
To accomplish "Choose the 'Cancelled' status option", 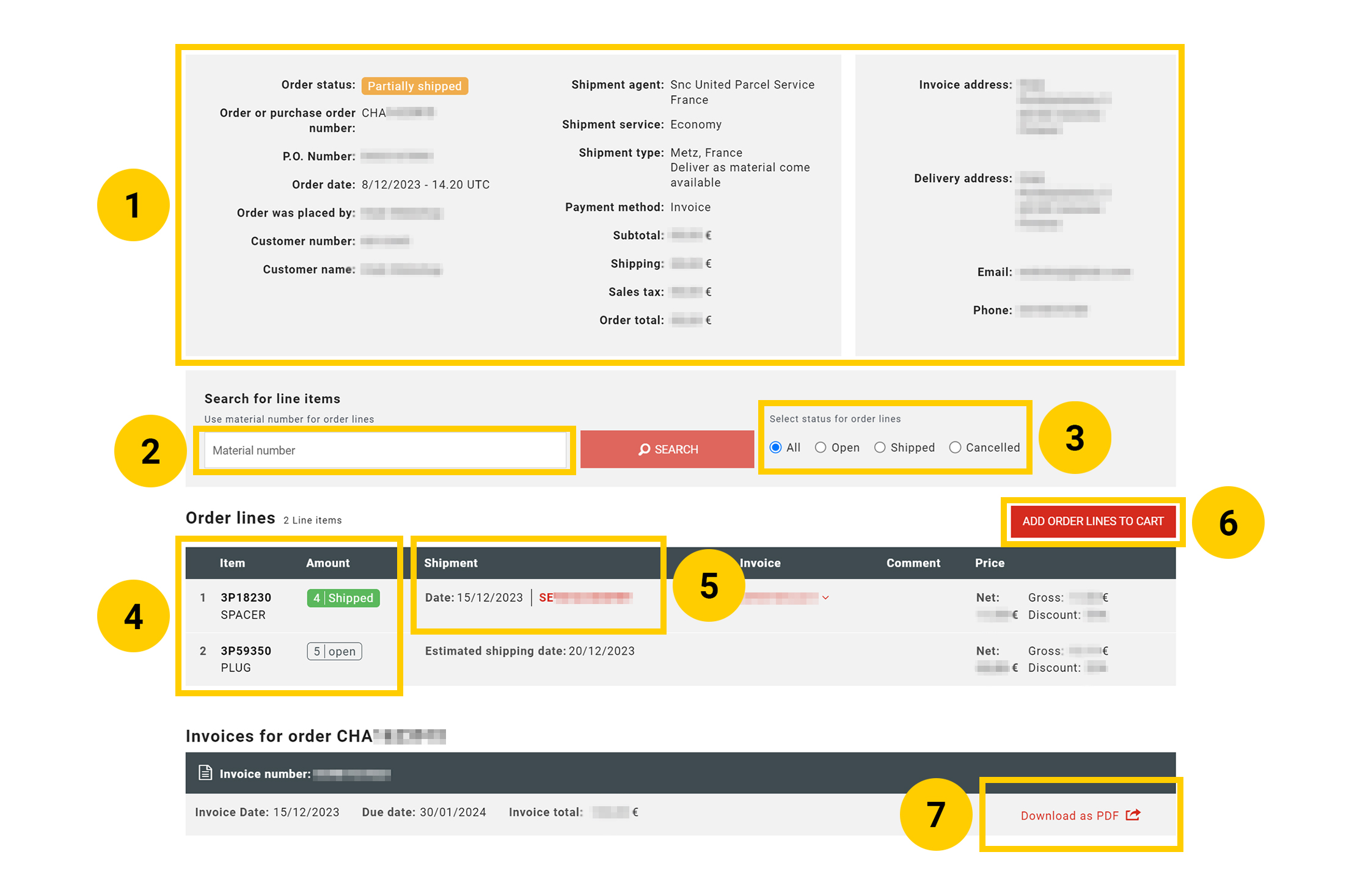I will tap(955, 447).
